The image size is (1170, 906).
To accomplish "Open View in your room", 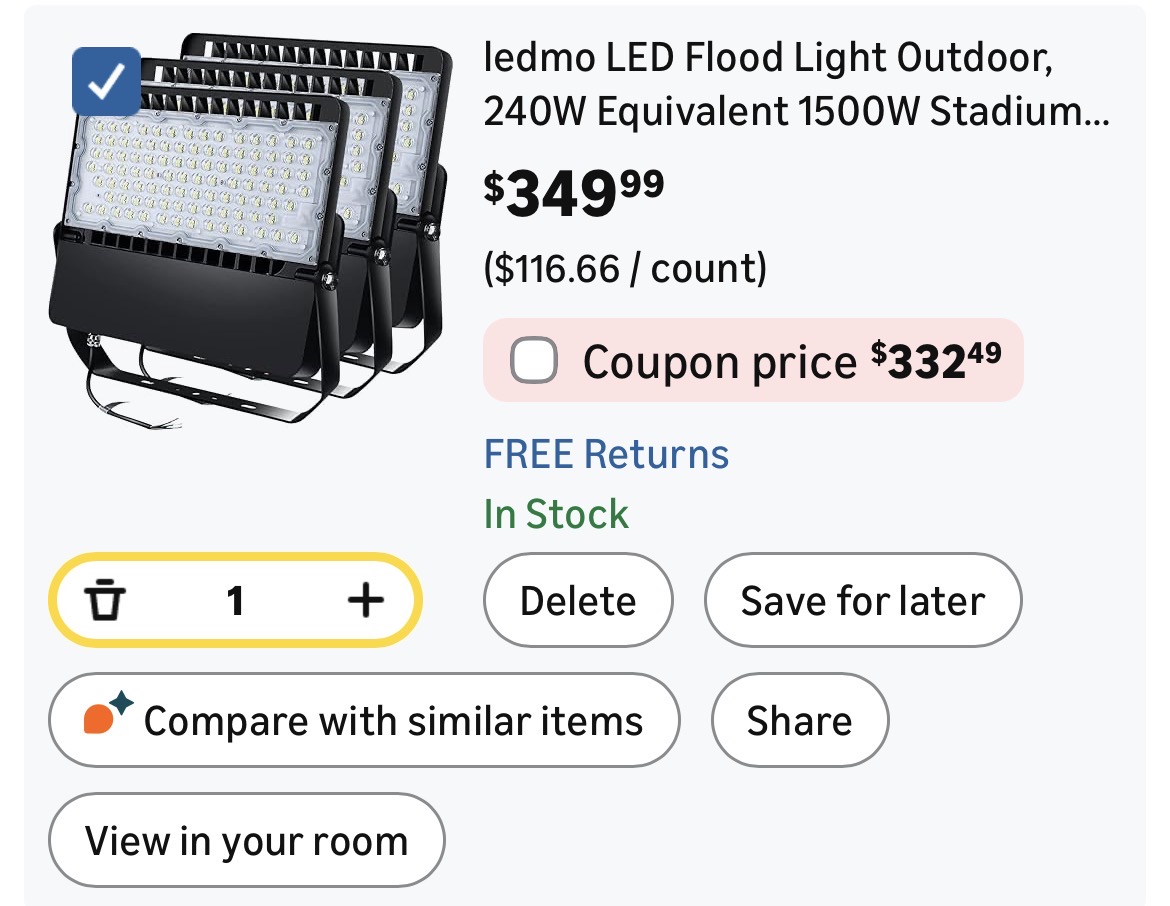I will click(x=246, y=841).
